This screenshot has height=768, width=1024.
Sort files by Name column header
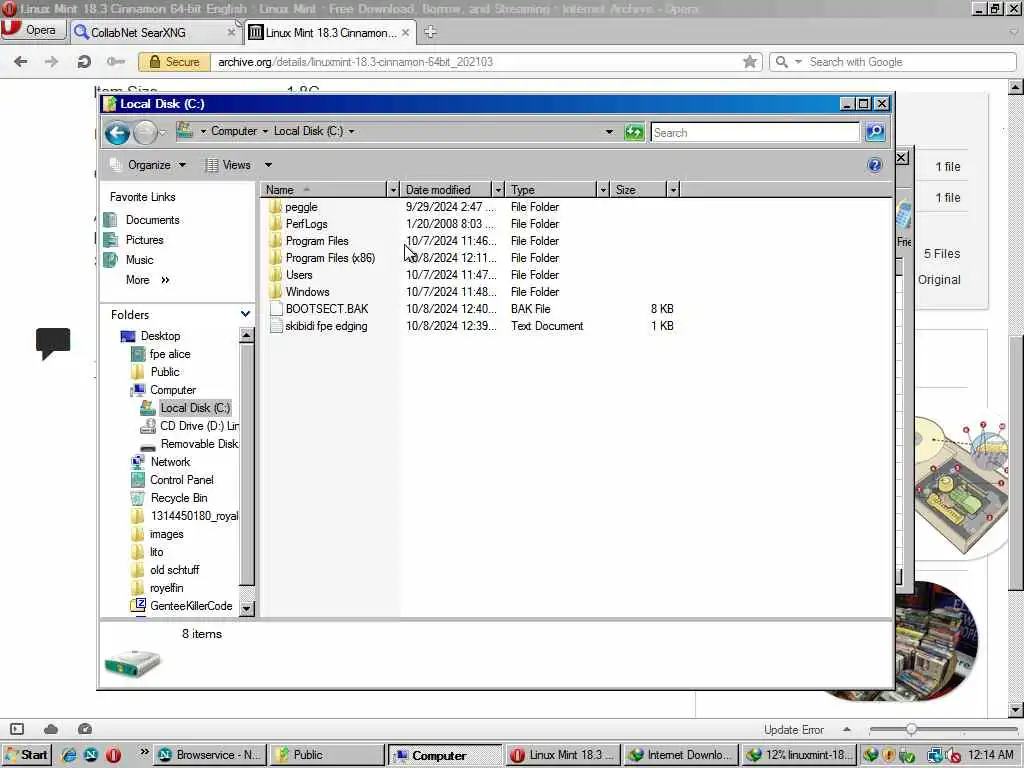click(324, 190)
